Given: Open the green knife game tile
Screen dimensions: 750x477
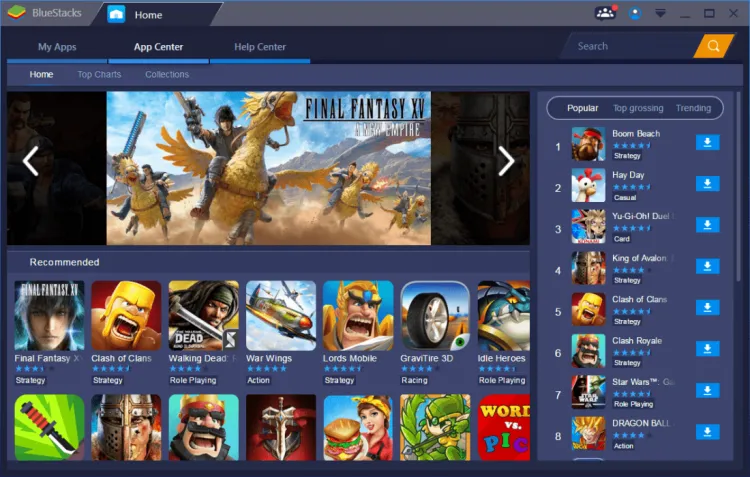Looking at the screenshot, I should [49, 427].
